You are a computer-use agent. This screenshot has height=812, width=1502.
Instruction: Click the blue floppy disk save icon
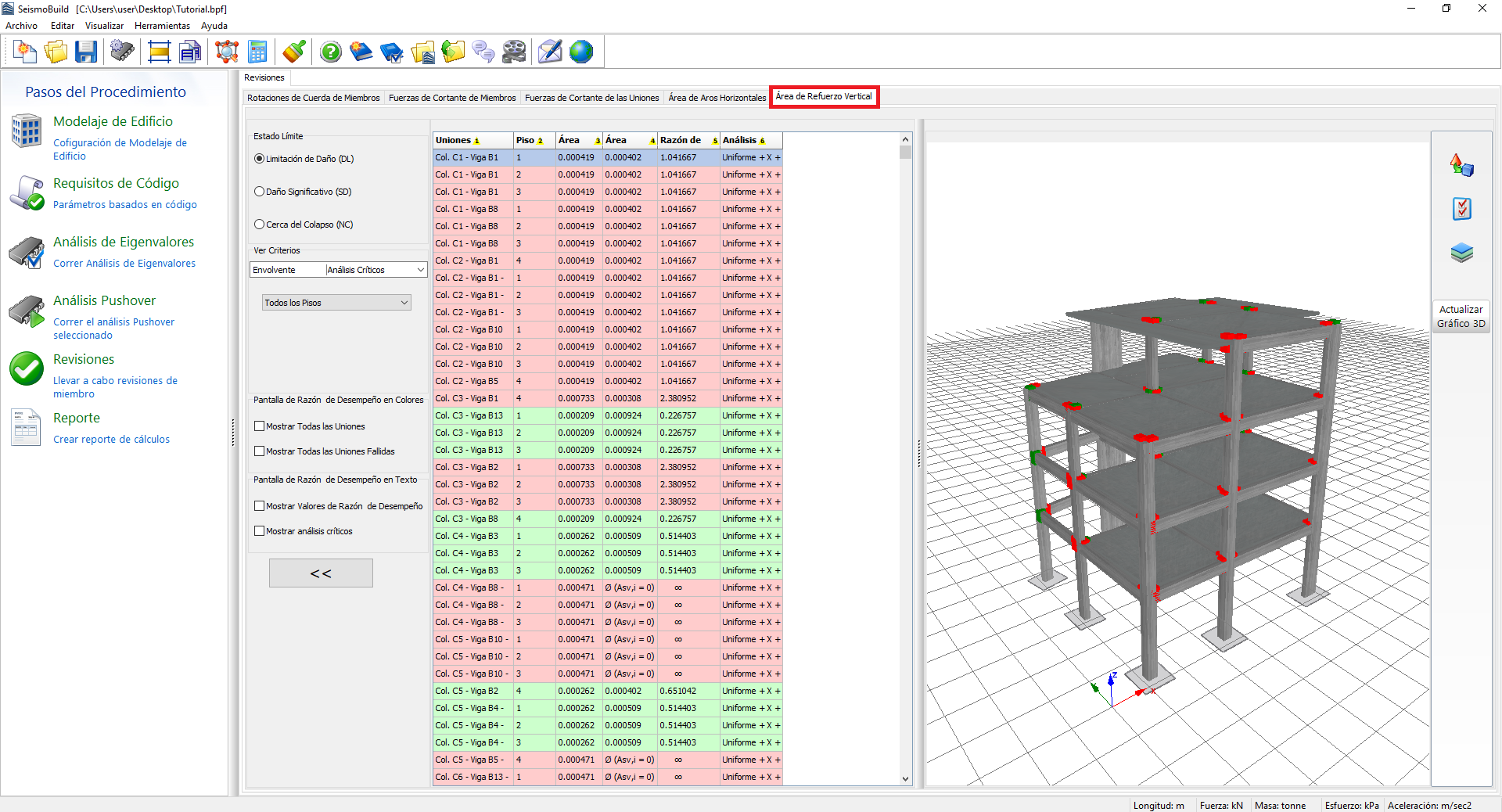pyautogui.click(x=86, y=52)
